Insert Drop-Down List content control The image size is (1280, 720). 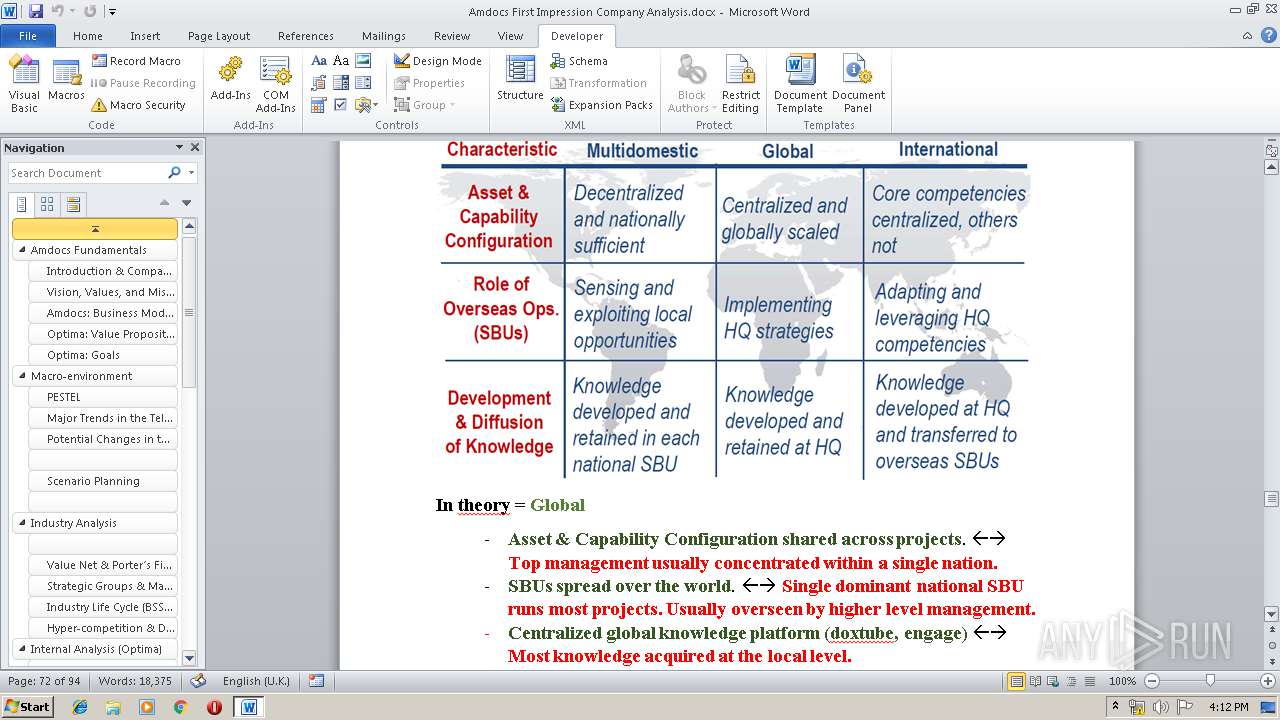pos(363,83)
